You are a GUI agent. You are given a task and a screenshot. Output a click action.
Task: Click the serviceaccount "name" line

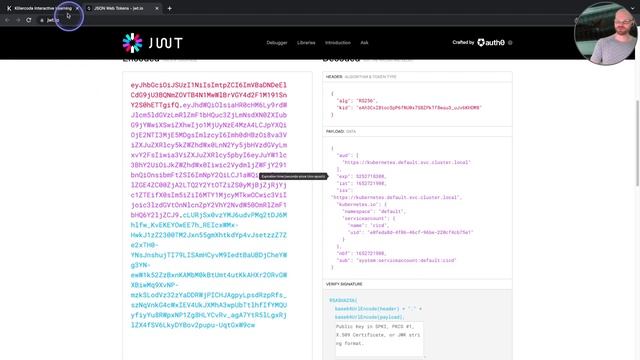pyautogui.click(x=367, y=225)
